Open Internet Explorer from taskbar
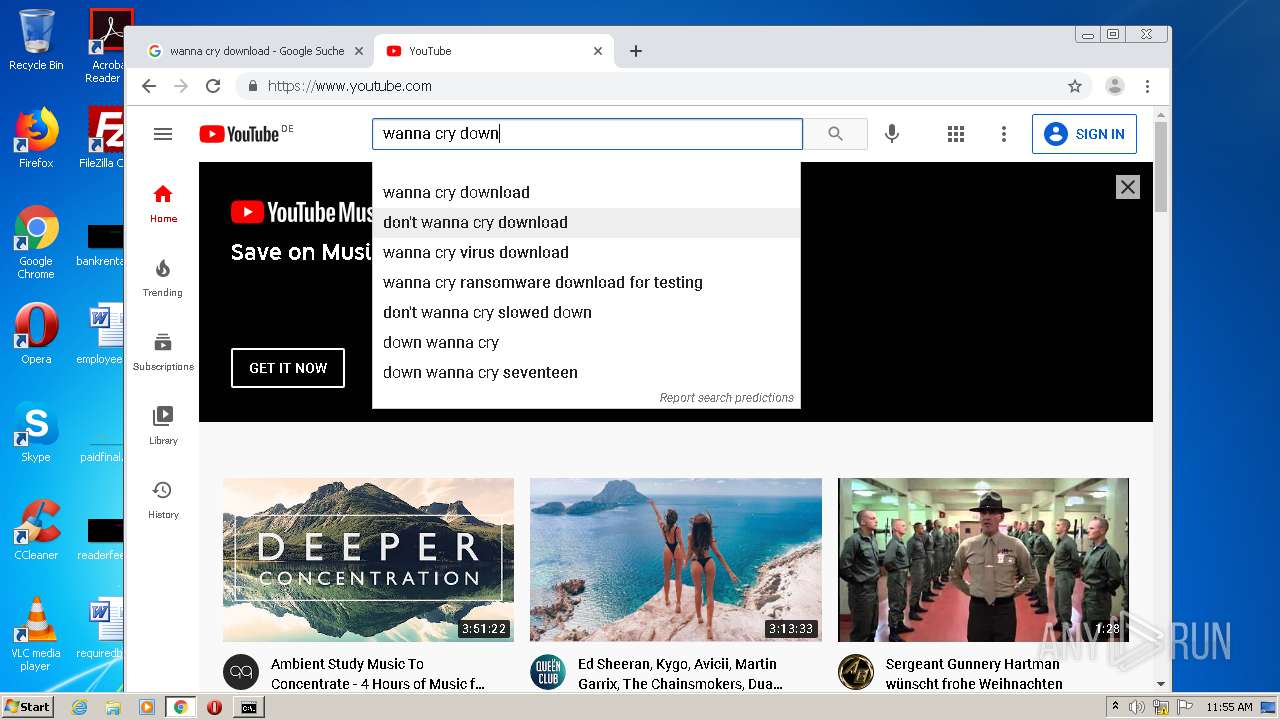The image size is (1280, 720). 79,707
